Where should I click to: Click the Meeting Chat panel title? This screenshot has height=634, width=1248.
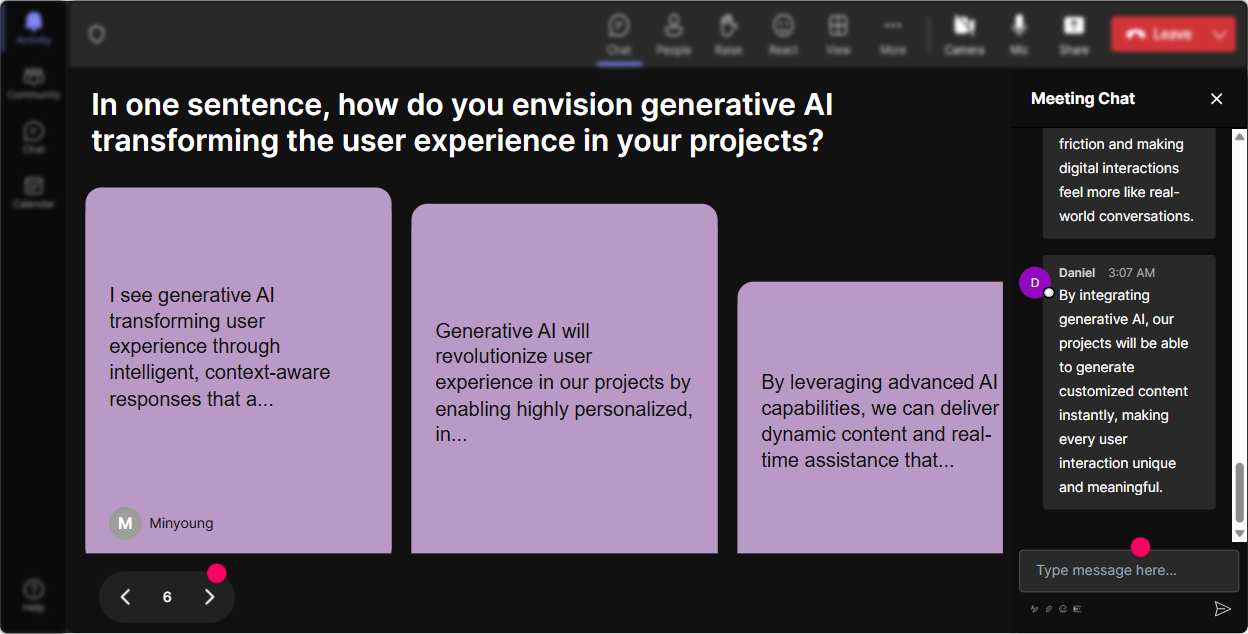1083,98
